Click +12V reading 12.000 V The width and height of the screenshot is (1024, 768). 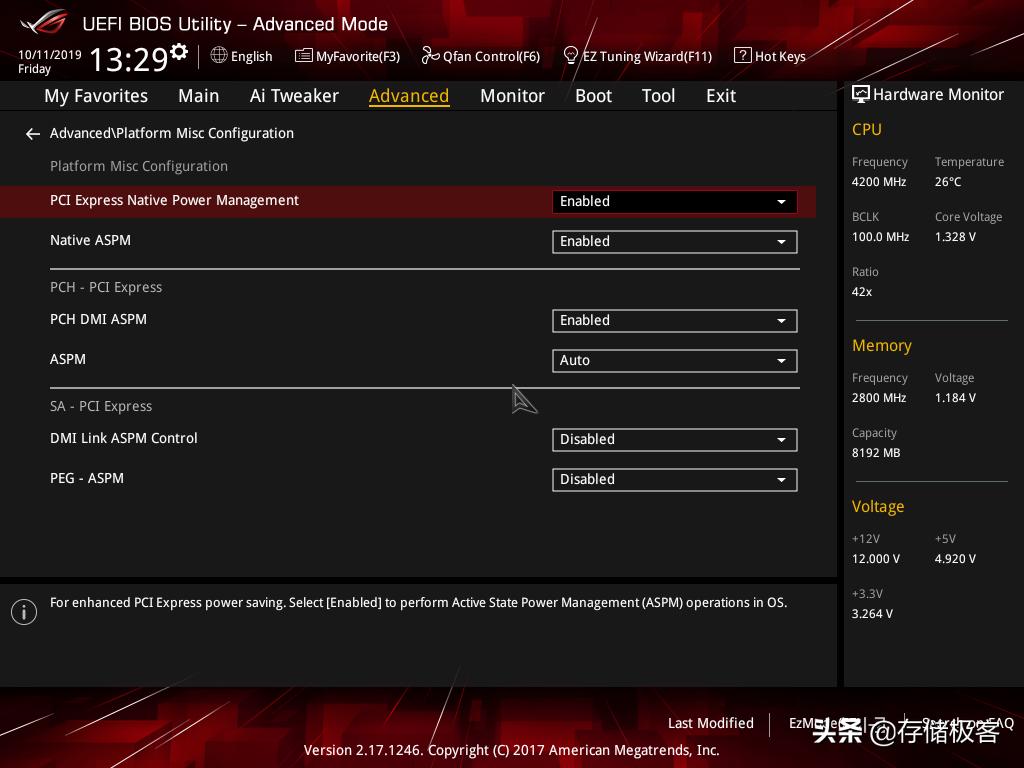click(876, 559)
